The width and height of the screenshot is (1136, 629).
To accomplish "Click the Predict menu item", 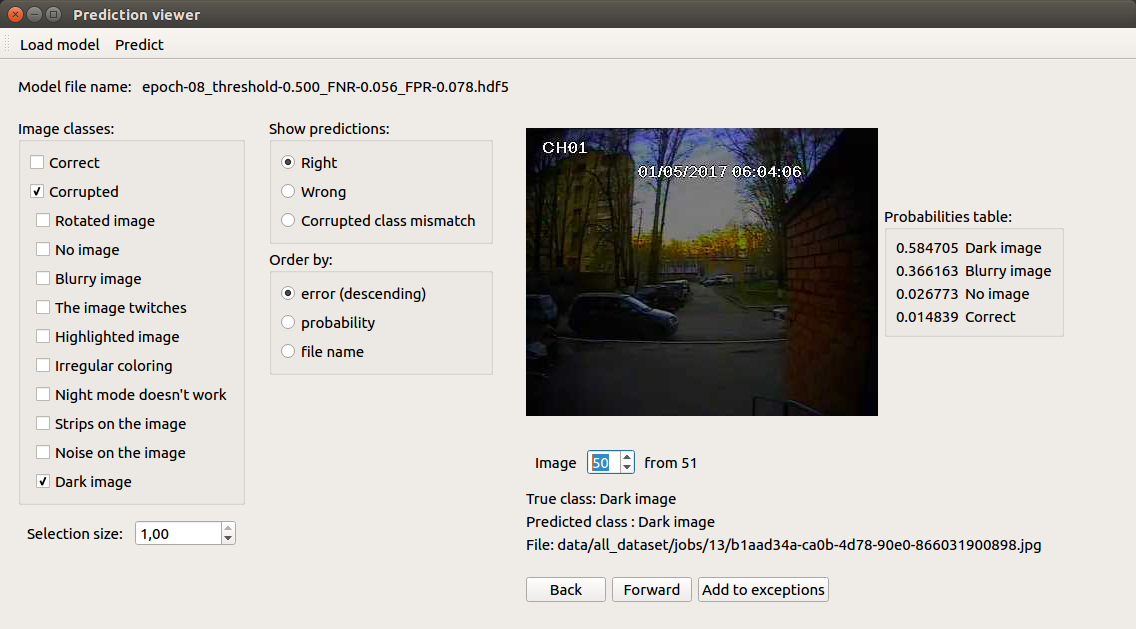I will (139, 45).
